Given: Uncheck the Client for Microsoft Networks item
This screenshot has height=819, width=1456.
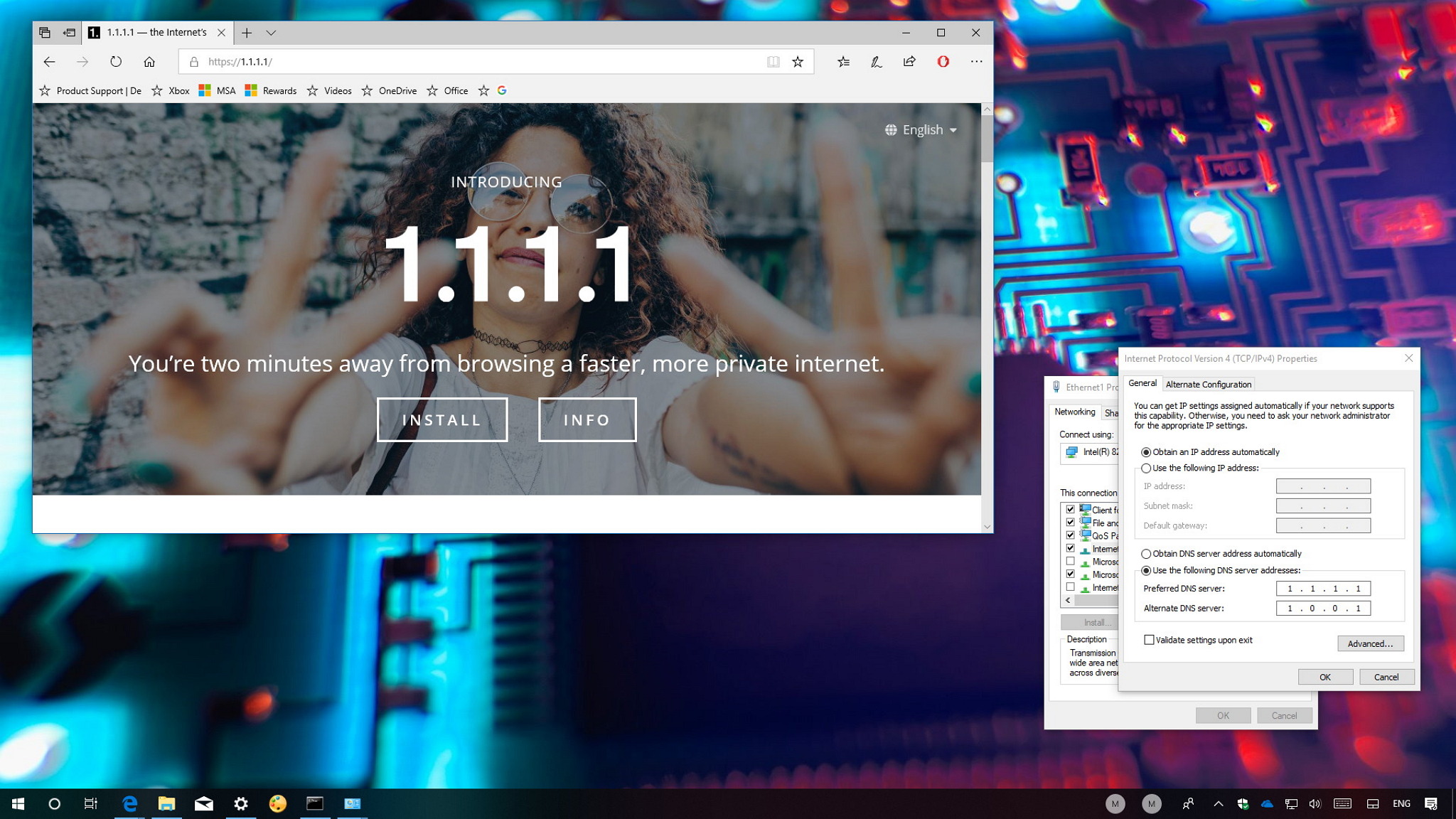Looking at the screenshot, I should pyautogui.click(x=1070, y=510).
